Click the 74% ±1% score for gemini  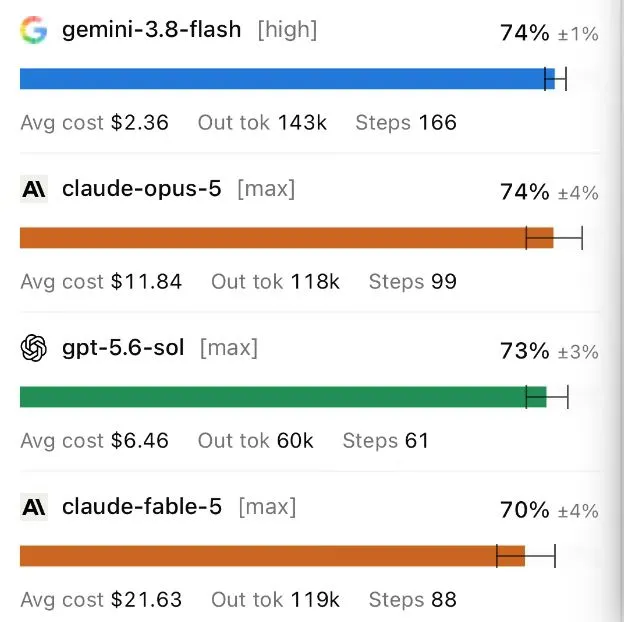[549, 33]
